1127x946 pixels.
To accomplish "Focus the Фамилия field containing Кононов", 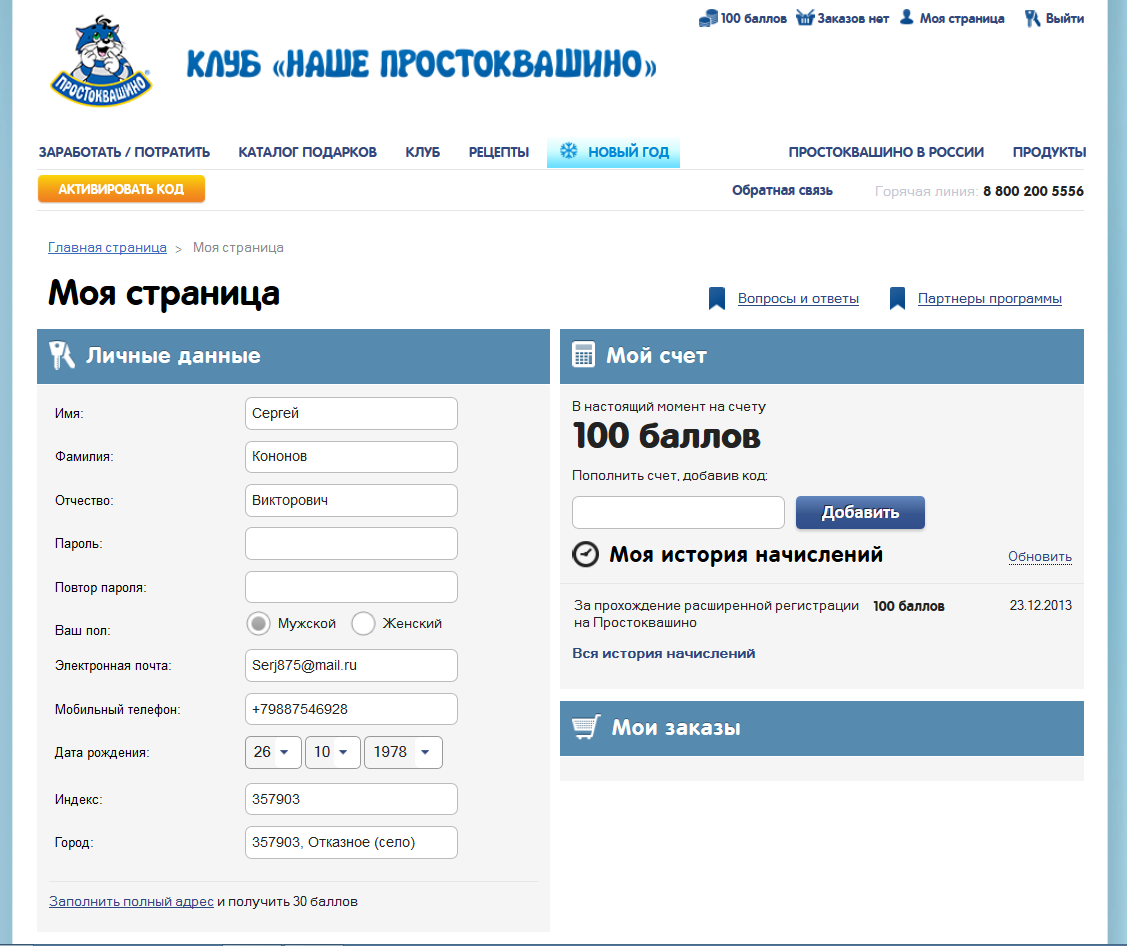I will tap(351, 456).
